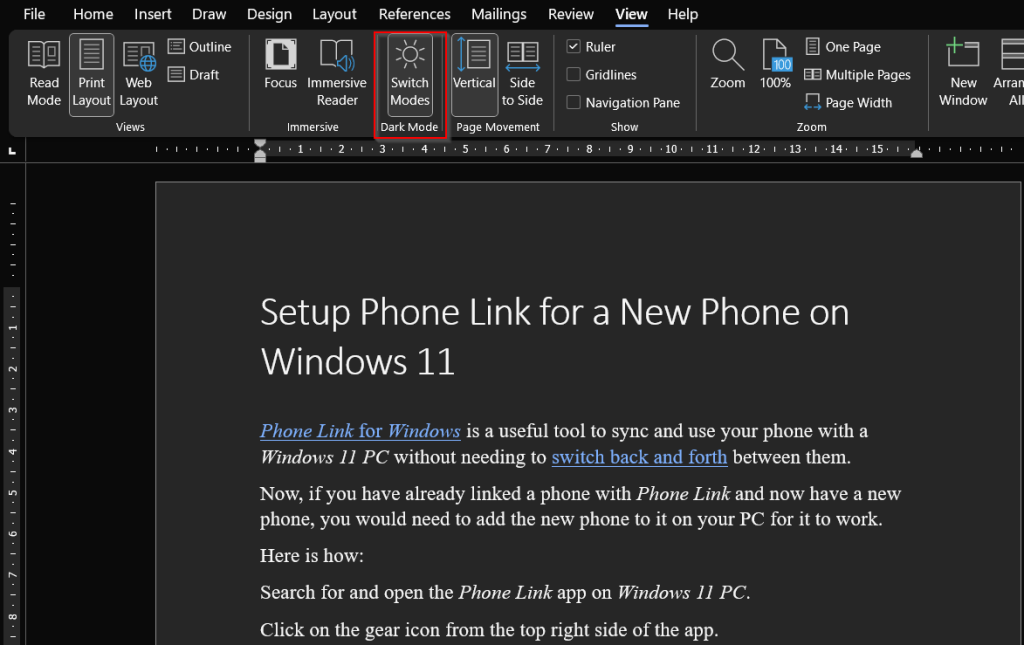Choose Multiple Pages zoom
The width and height of the screenshot is (1024, 645).
[x=857, y=74]
